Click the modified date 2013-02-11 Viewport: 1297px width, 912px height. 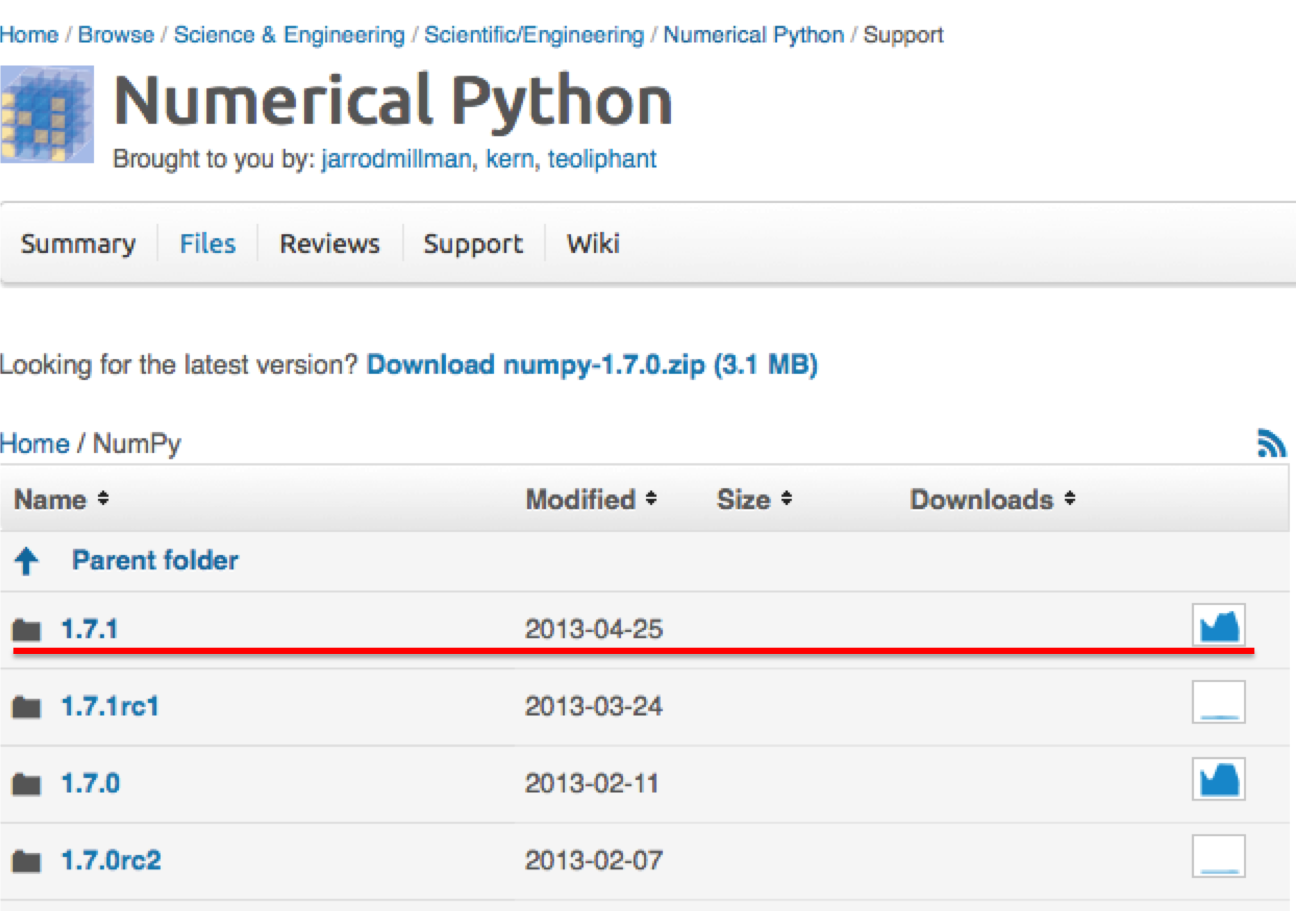(592, 783)
